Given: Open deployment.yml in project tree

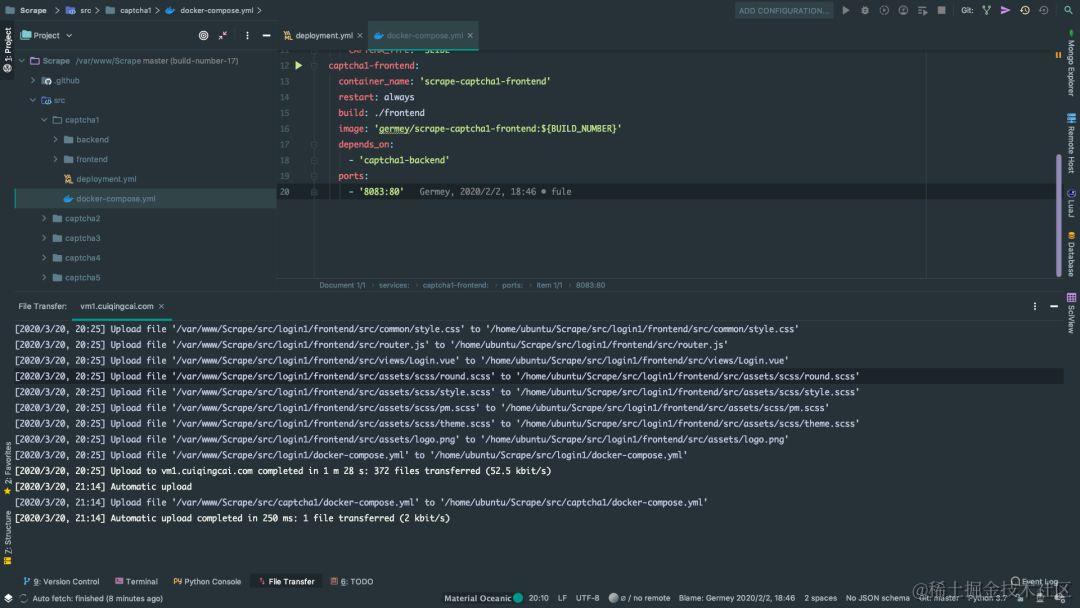Looking at the screenshot, I should 106,179.
